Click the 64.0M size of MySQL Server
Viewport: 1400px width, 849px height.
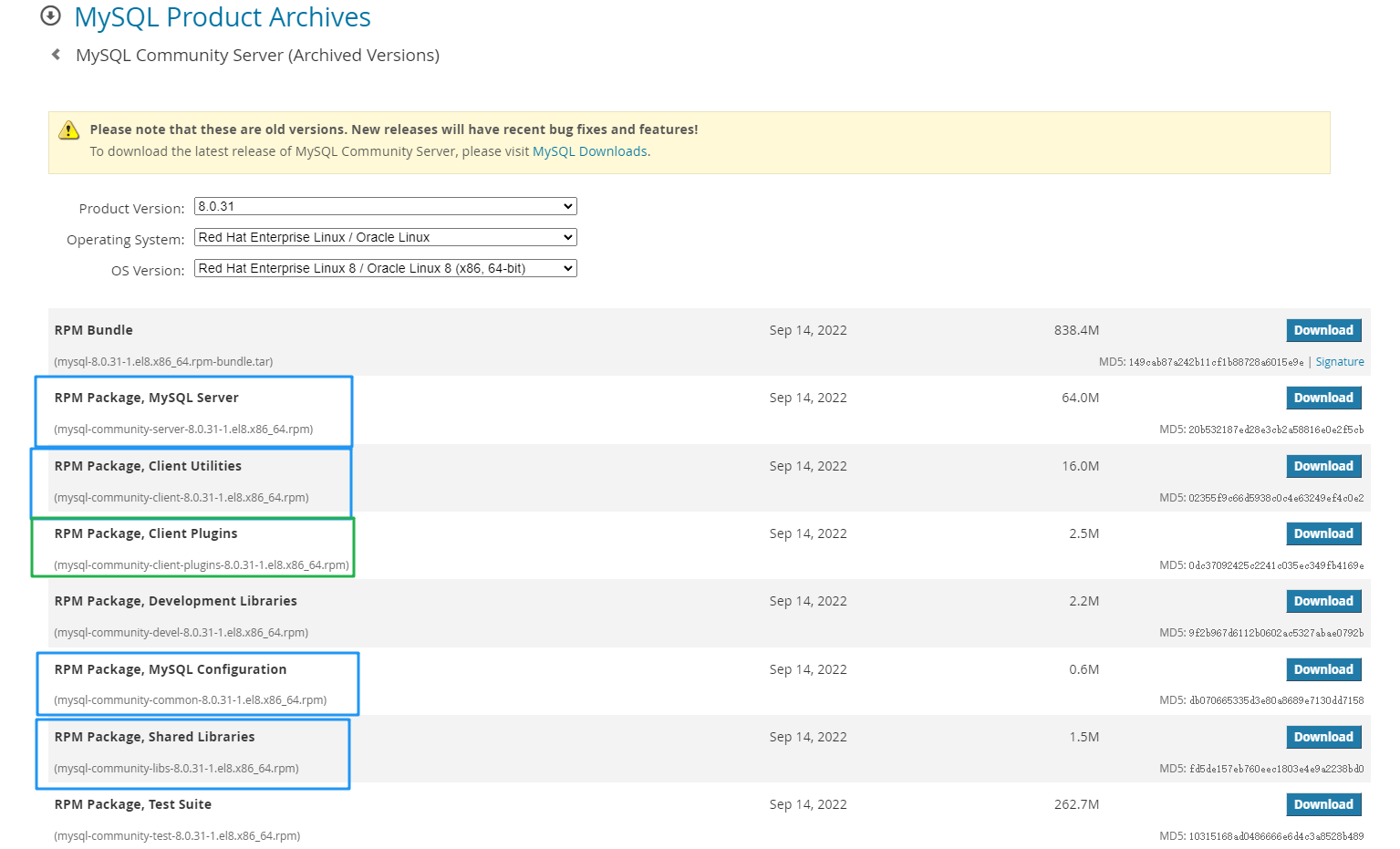1080,398
